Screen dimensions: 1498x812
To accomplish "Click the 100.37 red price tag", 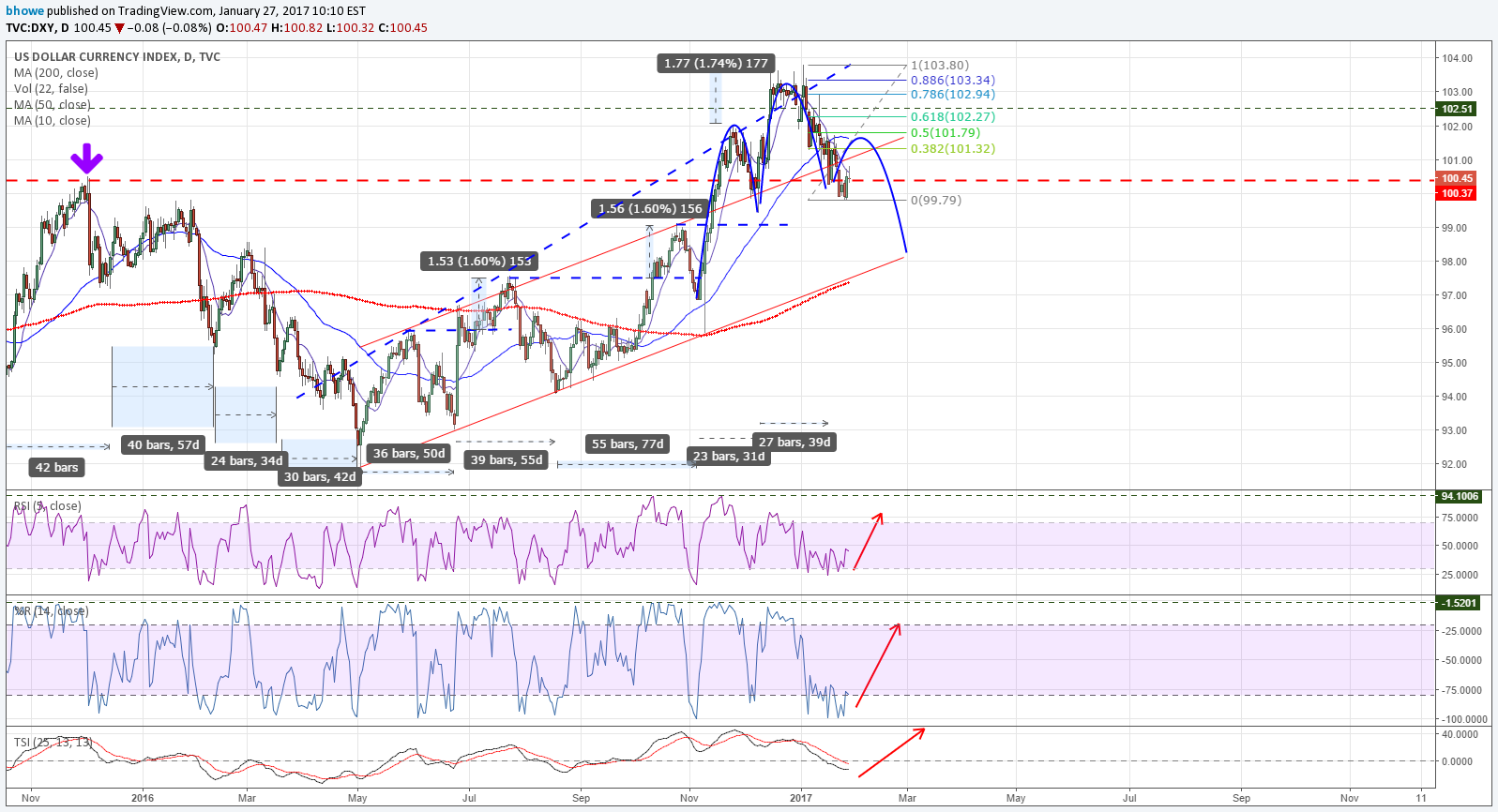I will tap(1458, 193).
